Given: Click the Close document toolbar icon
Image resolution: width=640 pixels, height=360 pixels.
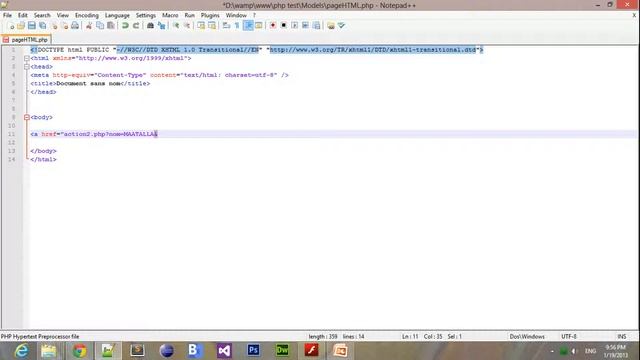Looking at the screenshot, I should (53, 26).
